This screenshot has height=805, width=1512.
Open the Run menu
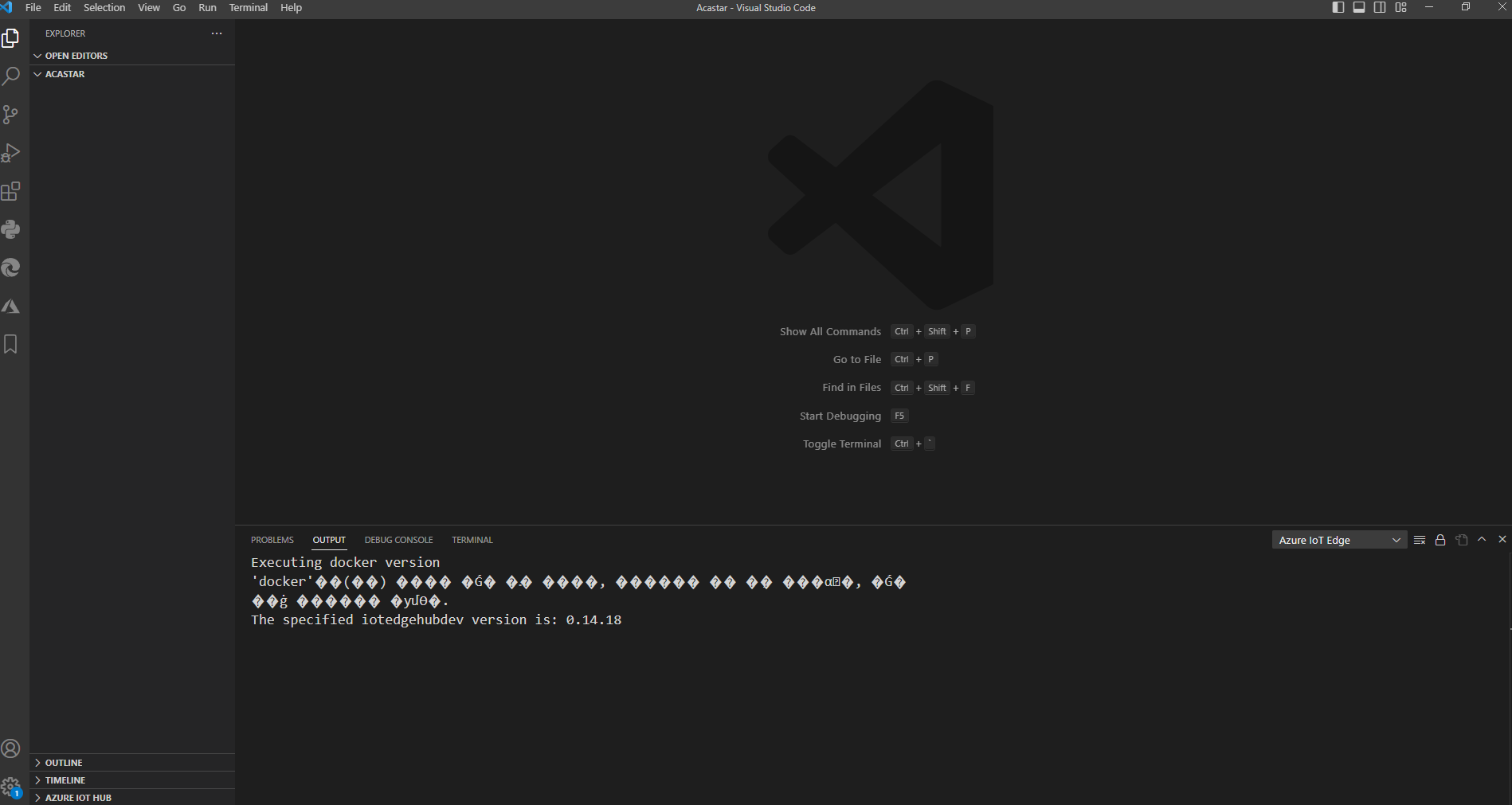coord(207,7)
